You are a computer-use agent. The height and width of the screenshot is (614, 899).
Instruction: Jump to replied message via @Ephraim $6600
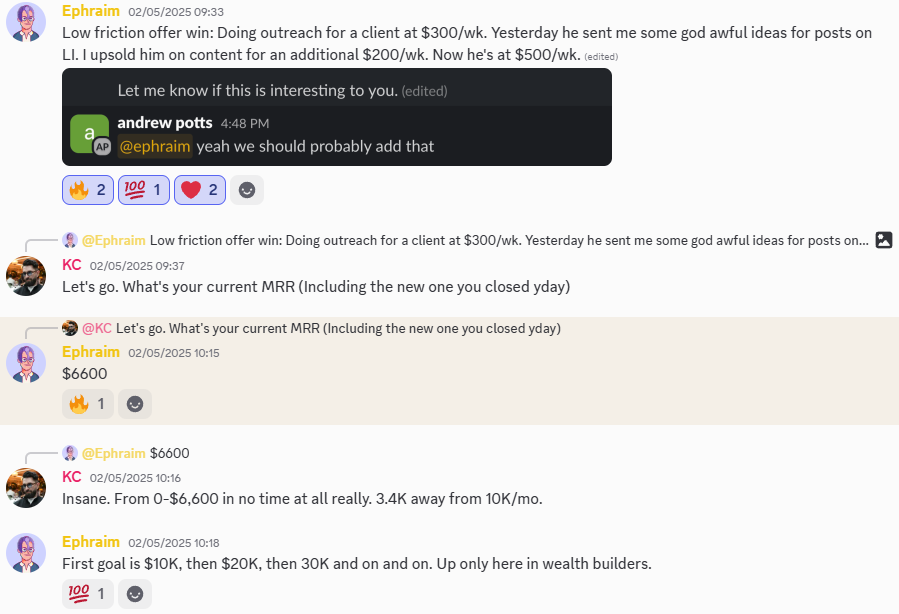(135, 453)
